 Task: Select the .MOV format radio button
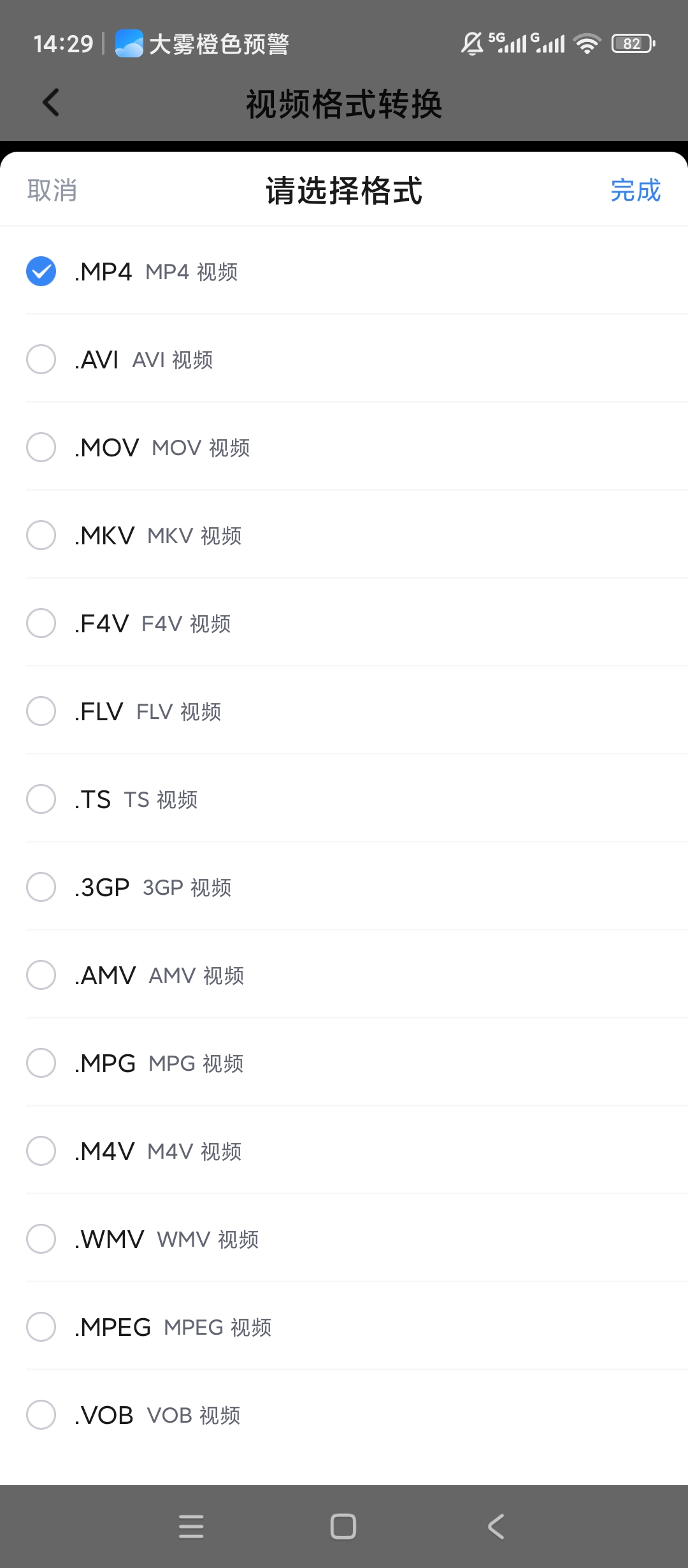41,447
